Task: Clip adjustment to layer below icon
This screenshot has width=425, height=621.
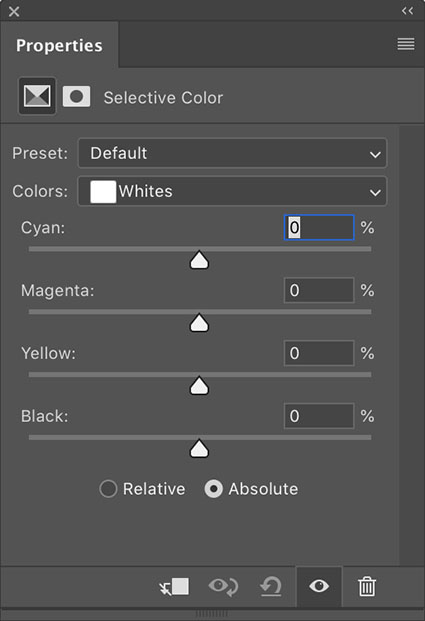Action: pos(174,587)
